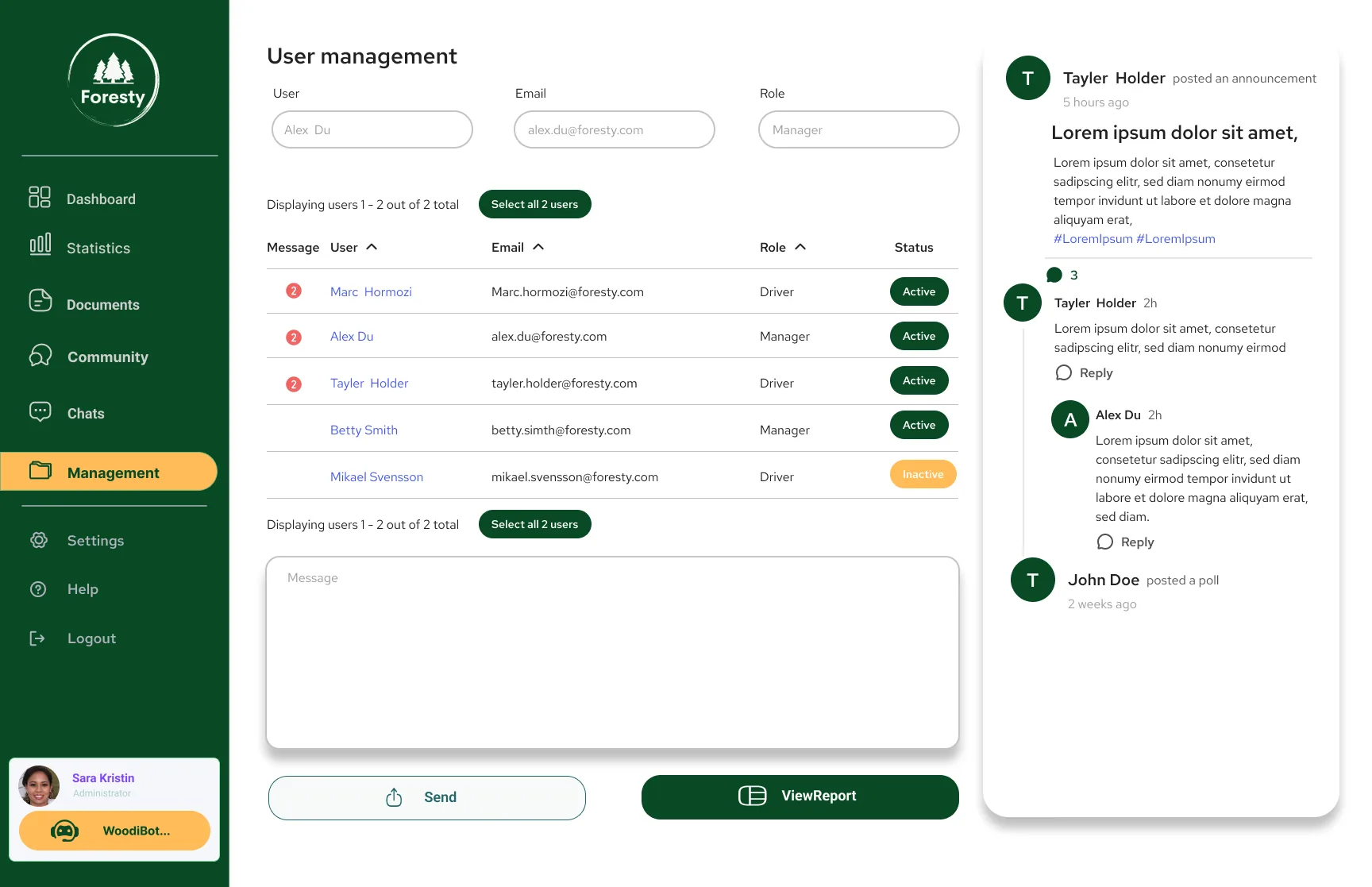This screenshot has height=887, width=1372.
Task: Open Betty Smith's user link
Action: (364, 430)
